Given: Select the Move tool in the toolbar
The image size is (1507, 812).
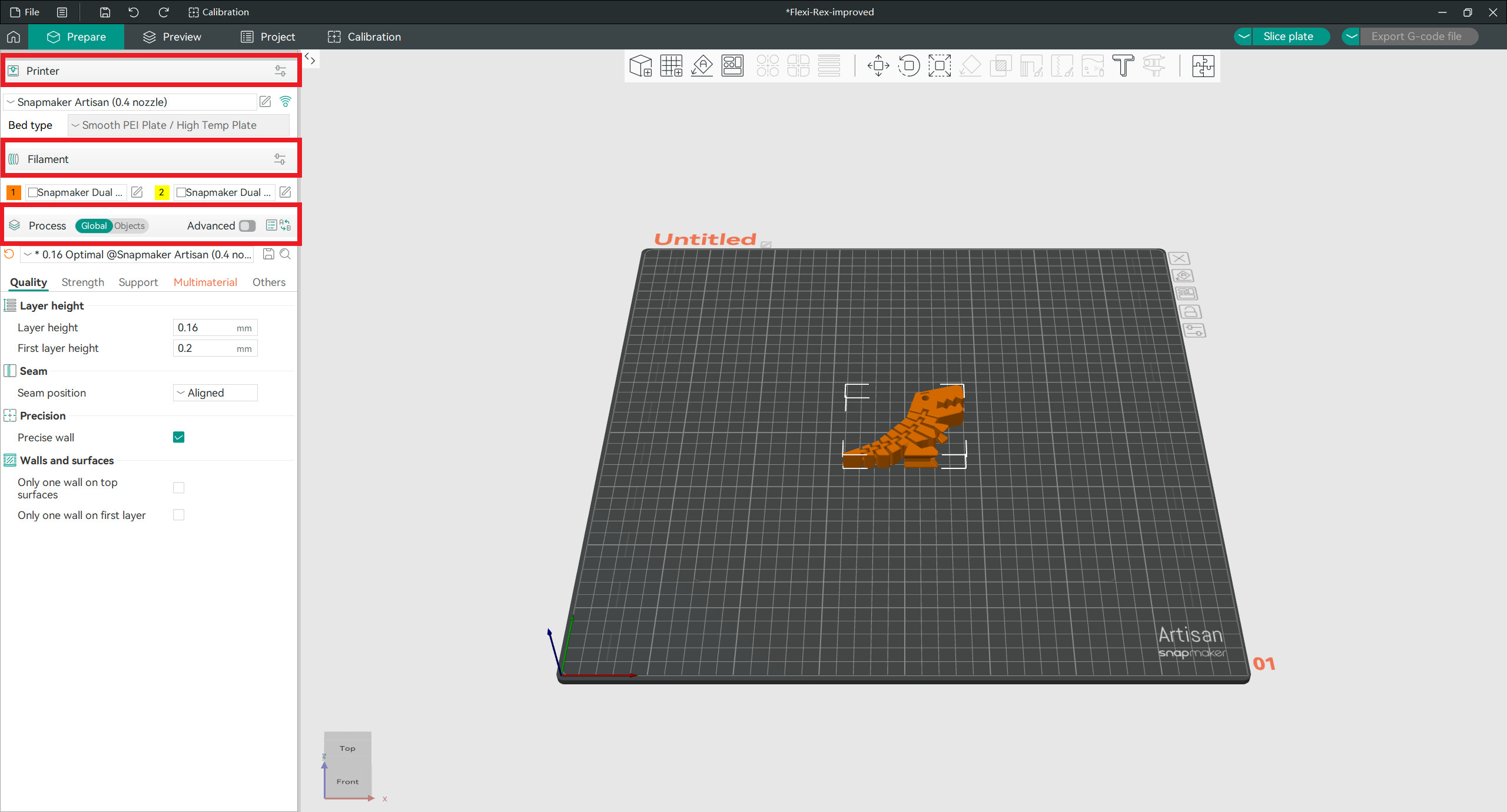Looking at the screenshot, I should [x=877, y=66].
